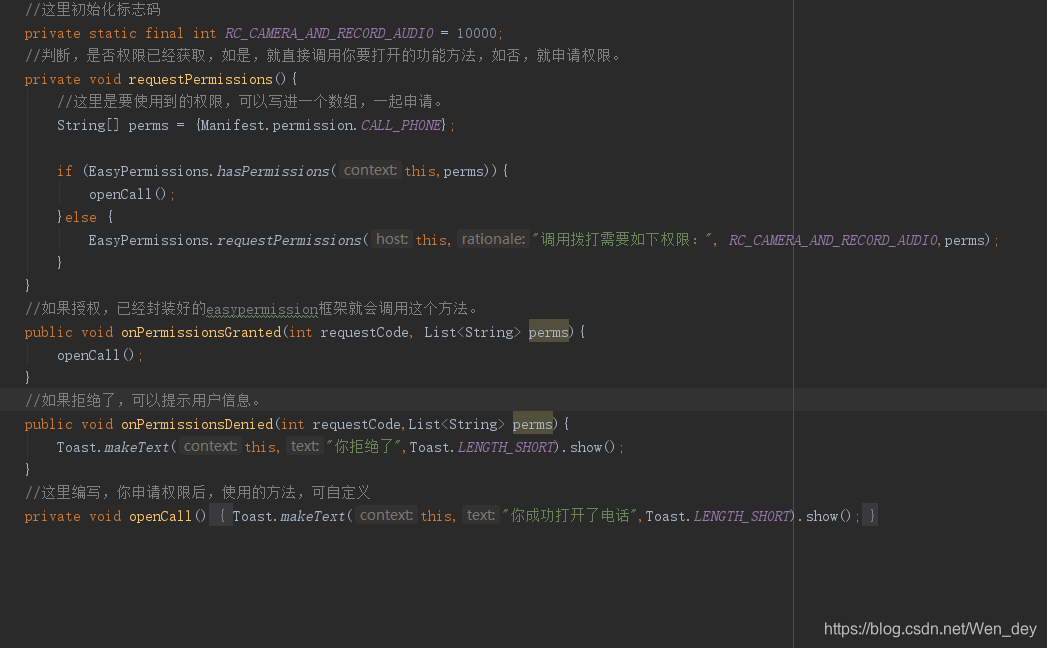Click the highlighted perms parameter in onPermissionsDenied

(x=533, y=424)
